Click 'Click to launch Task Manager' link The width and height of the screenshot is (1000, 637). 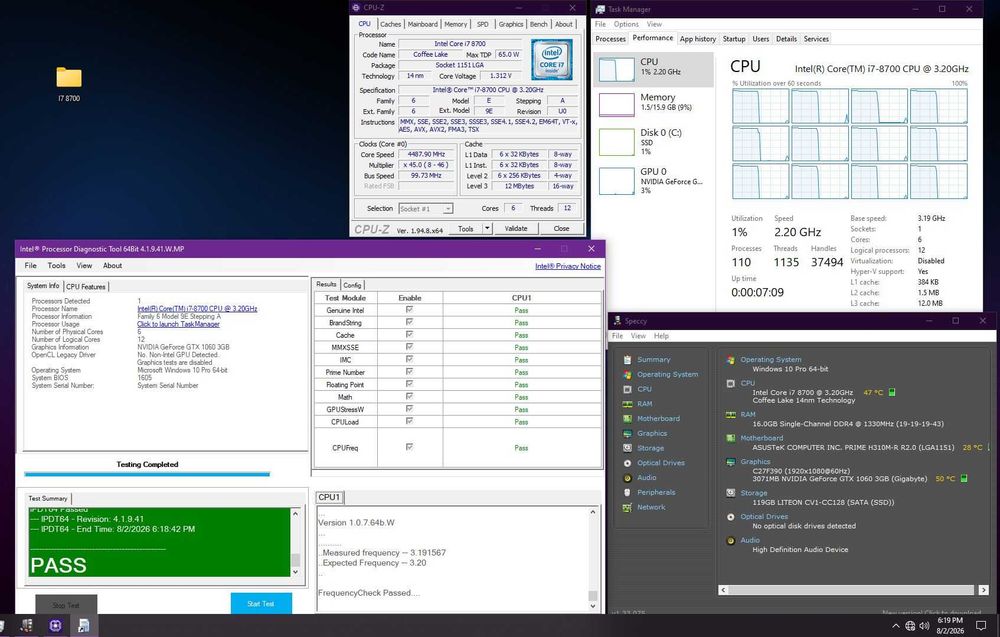click(178, 324)
